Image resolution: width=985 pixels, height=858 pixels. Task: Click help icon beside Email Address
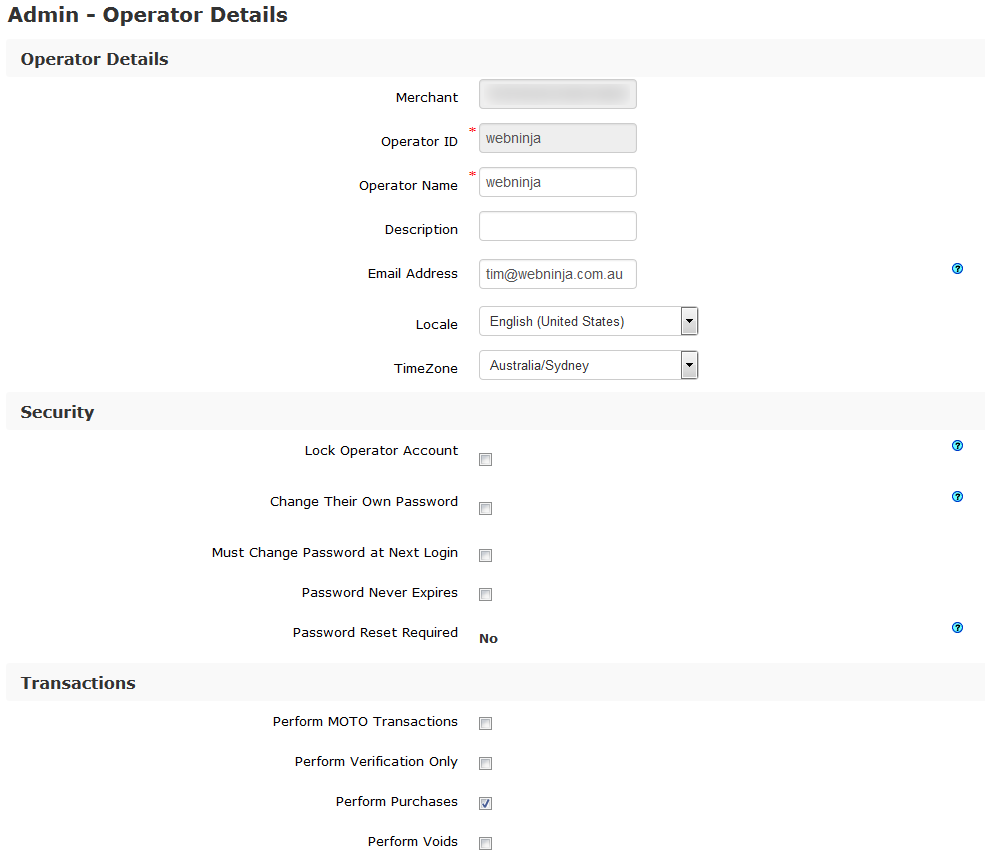(957, 269)
